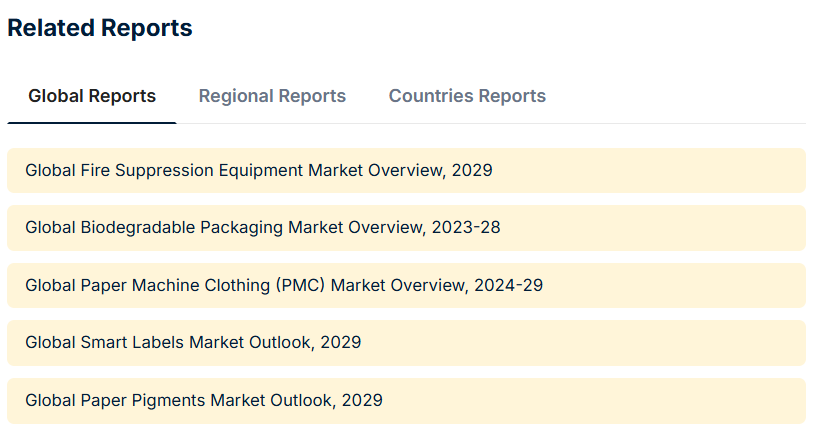This screenshot has height=439, width=820.
Task: Click the 2024-29 text in the PMC report title
Action: point(508,285)
